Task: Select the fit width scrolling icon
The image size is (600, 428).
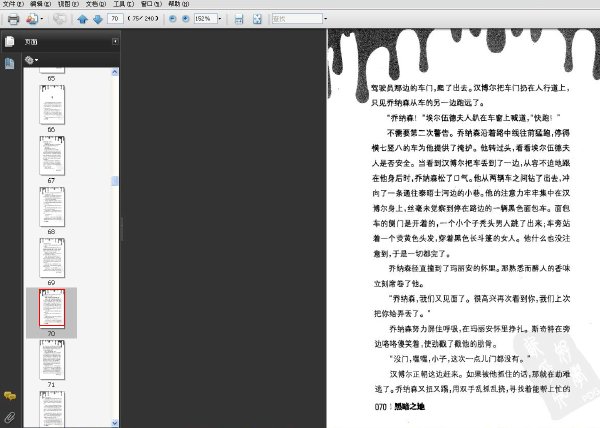Action: coord(239,19)
